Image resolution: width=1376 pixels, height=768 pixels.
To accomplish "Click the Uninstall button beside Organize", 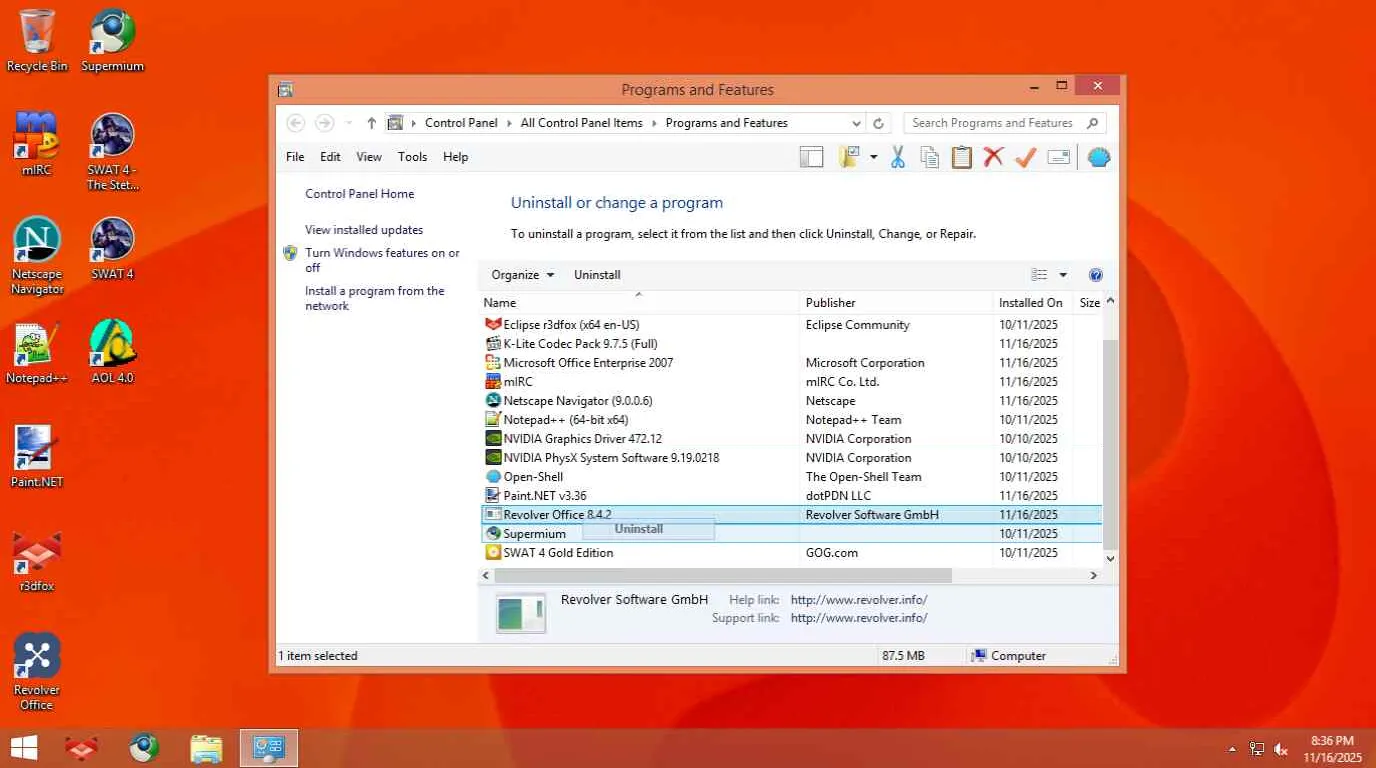I will pos(597,275).
